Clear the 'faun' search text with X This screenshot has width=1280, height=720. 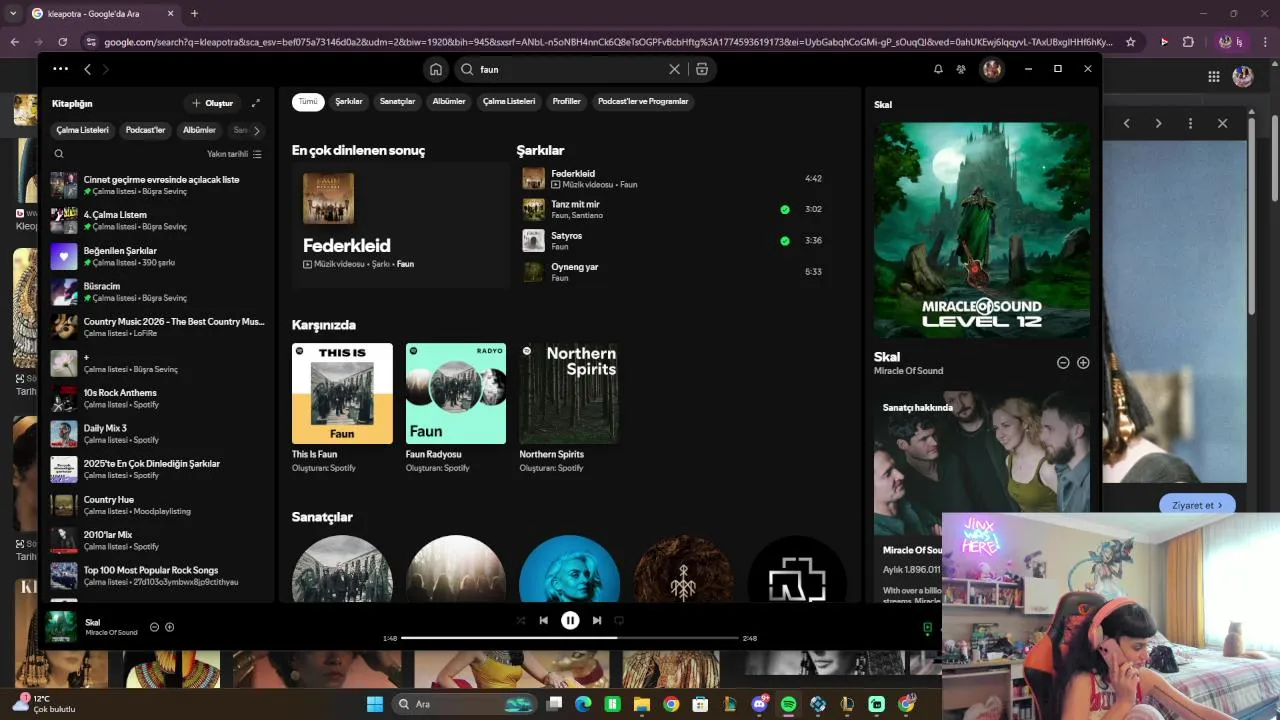674,69
